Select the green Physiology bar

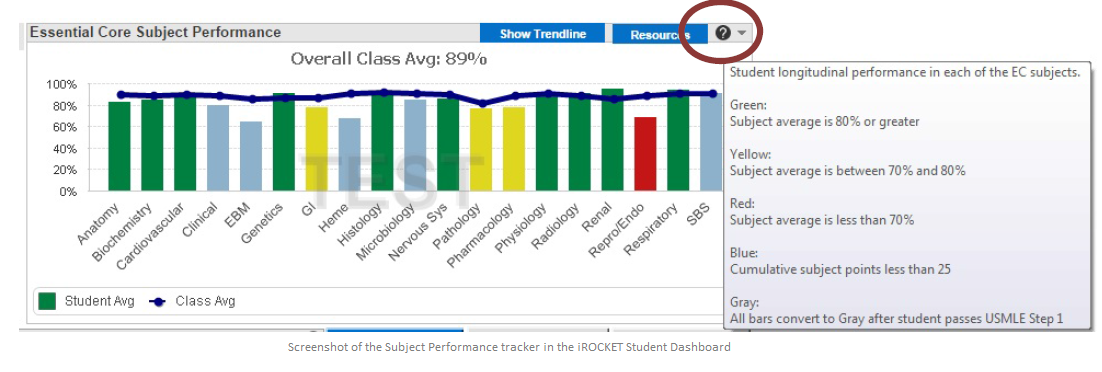[547, 143]
